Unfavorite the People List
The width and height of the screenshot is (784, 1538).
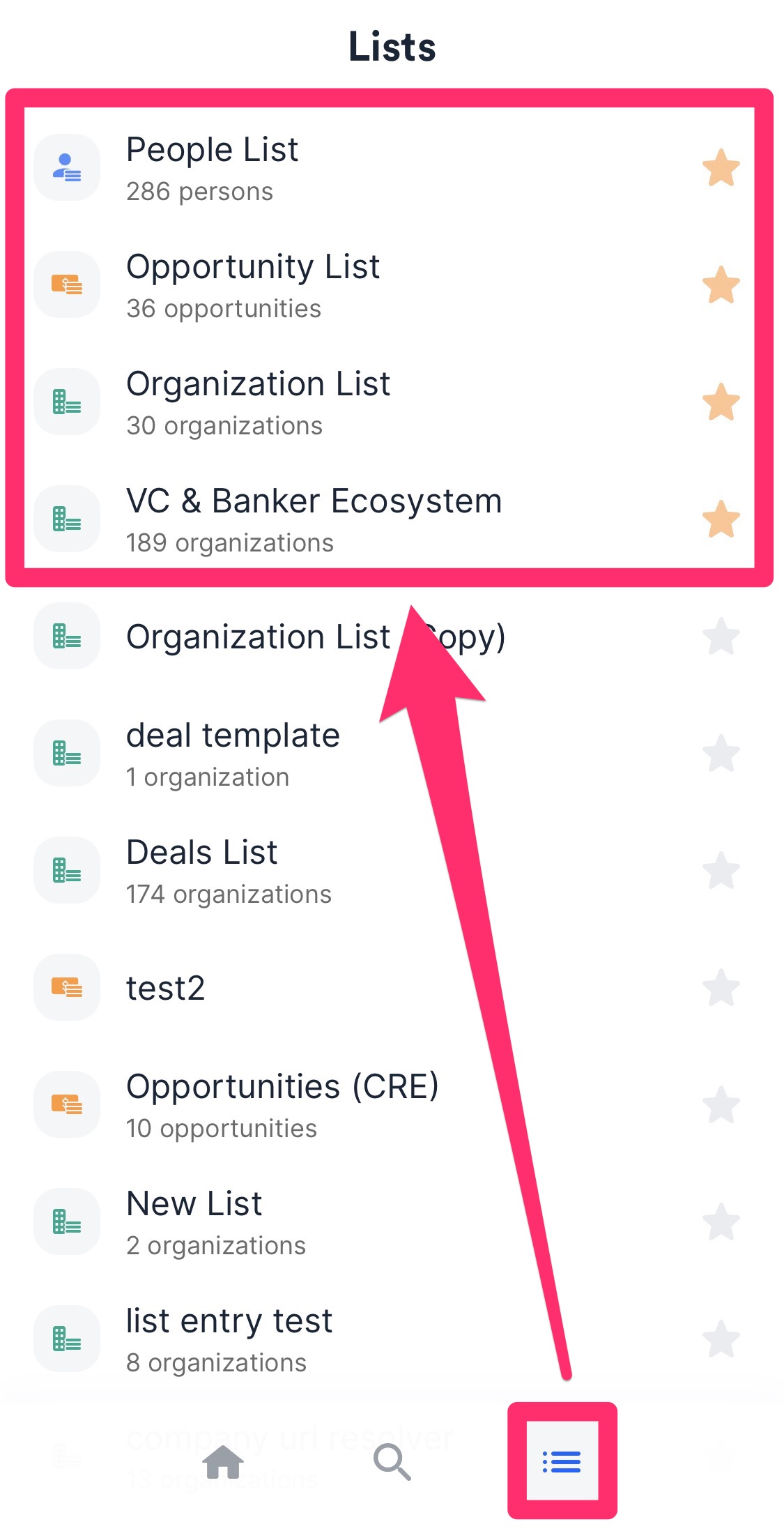click(x=721, y=167)
